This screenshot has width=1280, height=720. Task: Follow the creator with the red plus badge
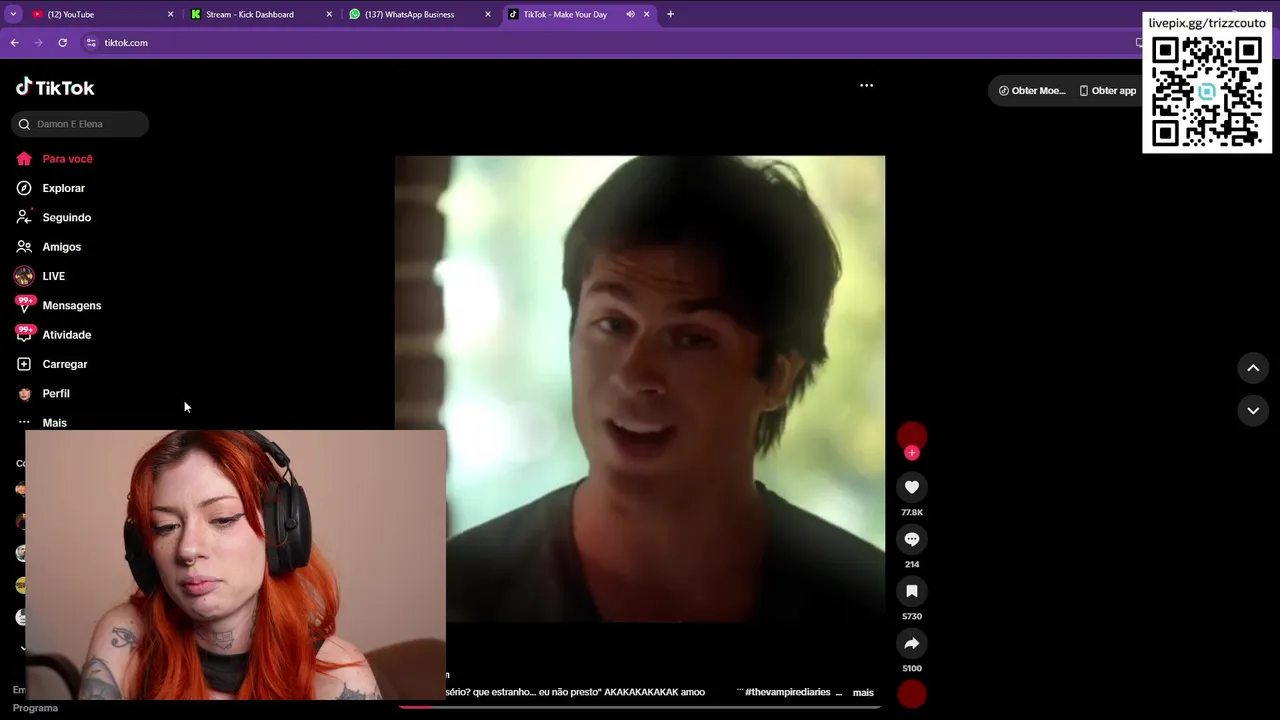tap(911, 453)
